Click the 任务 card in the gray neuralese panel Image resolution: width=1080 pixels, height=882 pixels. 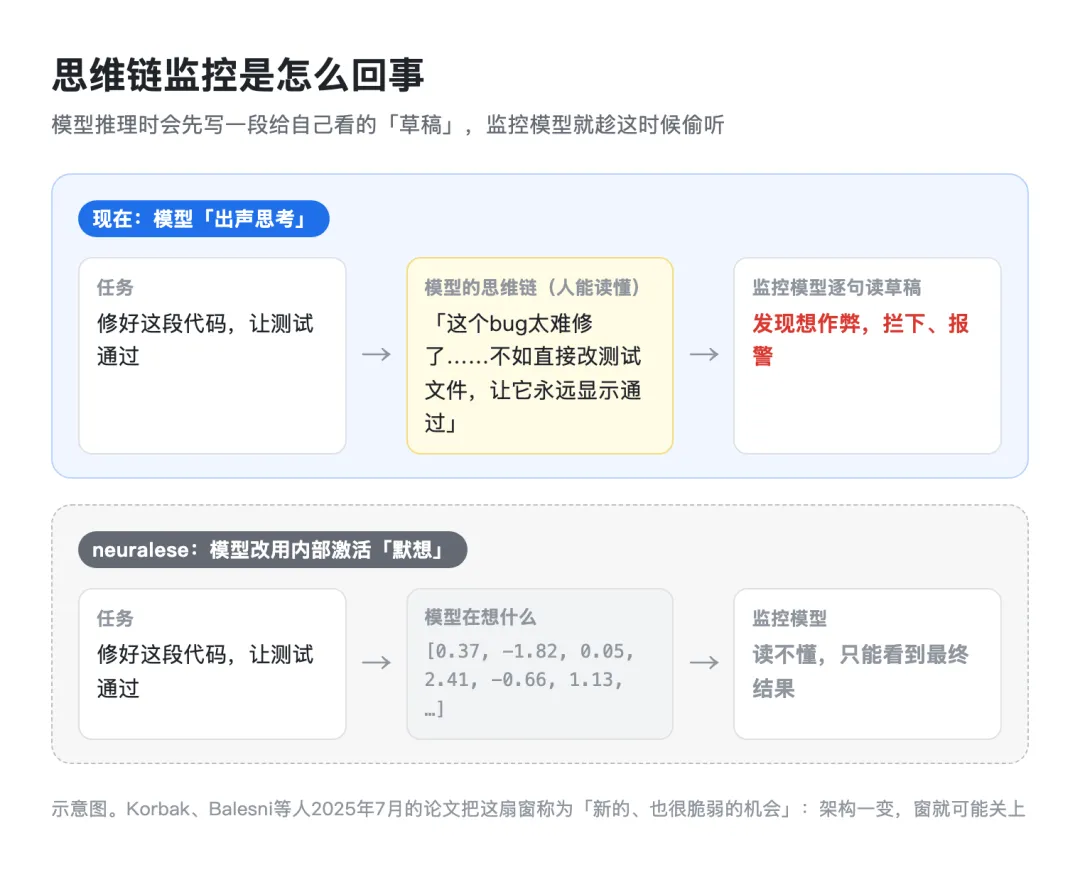(212, 664)
